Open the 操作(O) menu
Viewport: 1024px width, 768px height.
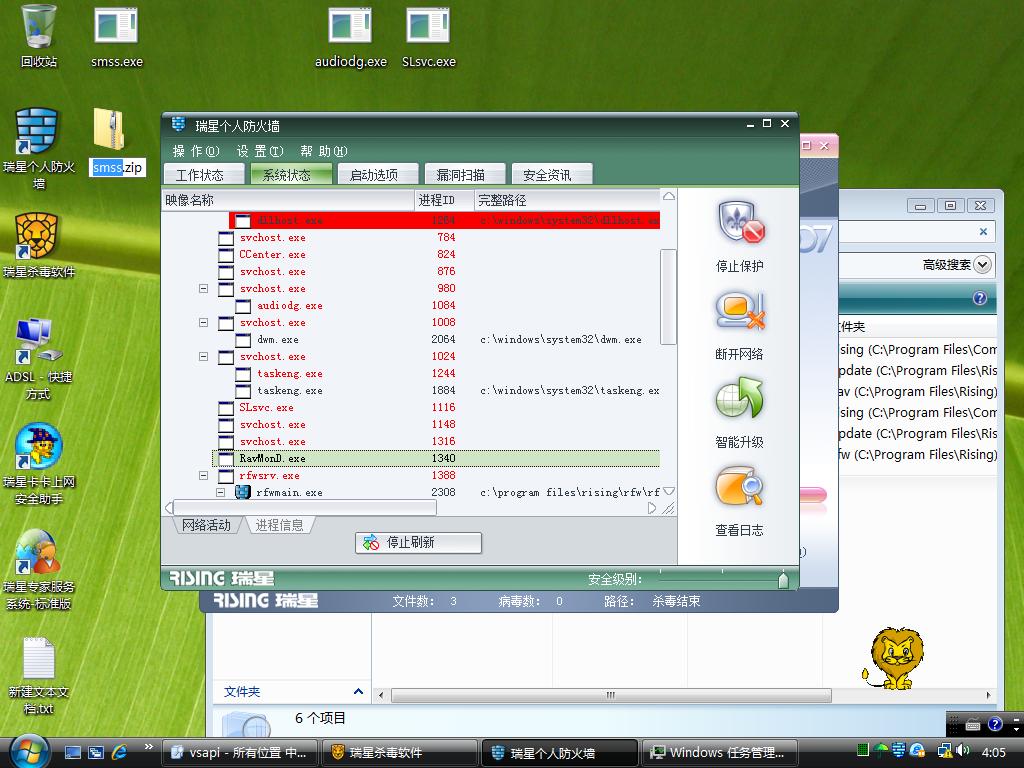[196, 152]
